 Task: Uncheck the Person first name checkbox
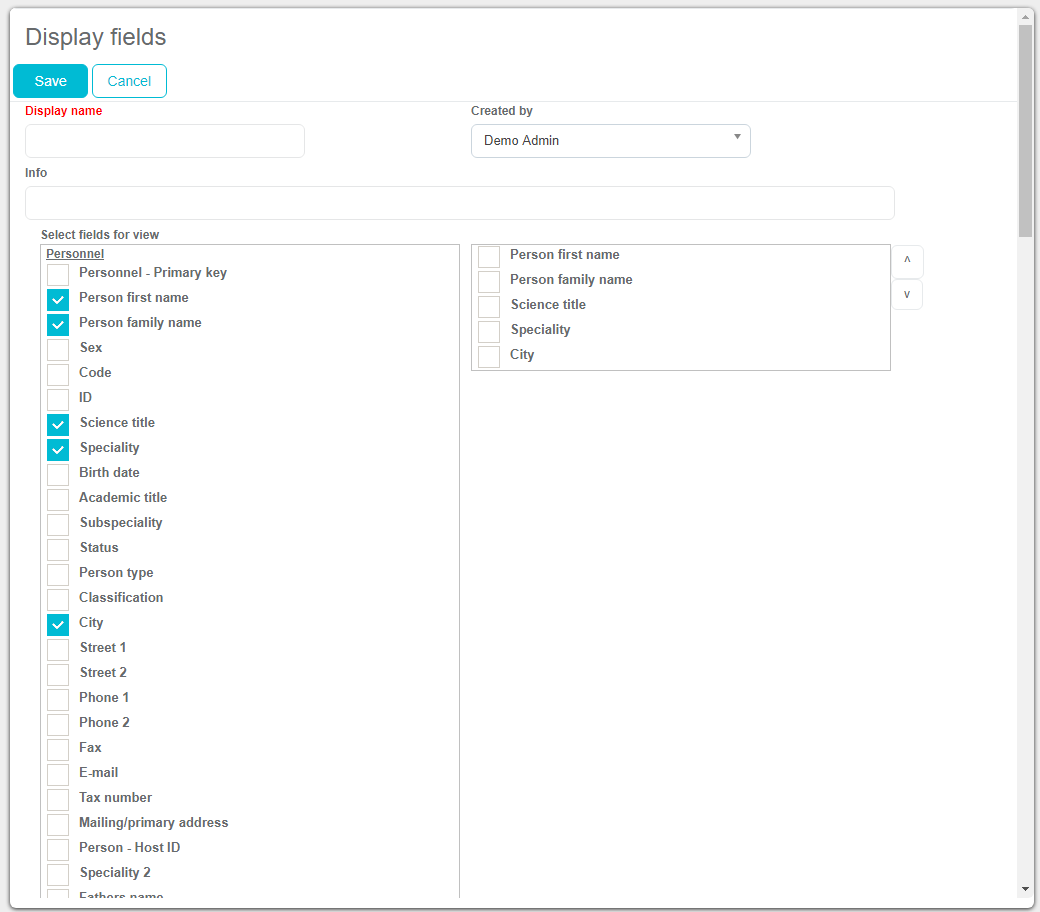coord(59,299)
